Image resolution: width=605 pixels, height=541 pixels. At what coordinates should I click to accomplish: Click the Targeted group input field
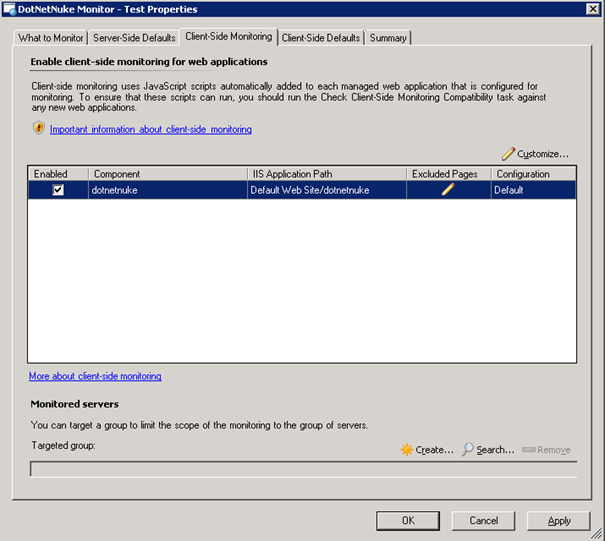point(303,470)
